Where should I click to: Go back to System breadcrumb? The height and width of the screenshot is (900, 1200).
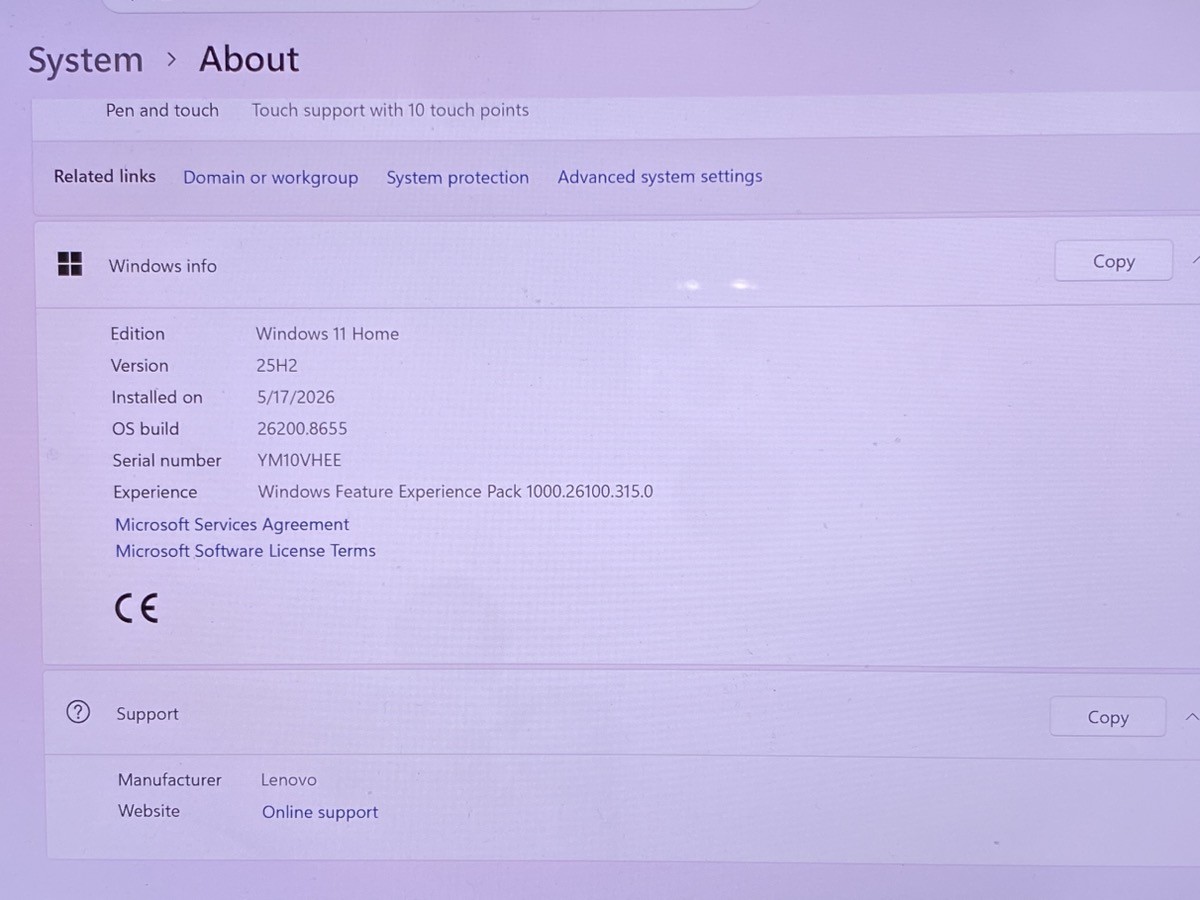coord(85,60)
